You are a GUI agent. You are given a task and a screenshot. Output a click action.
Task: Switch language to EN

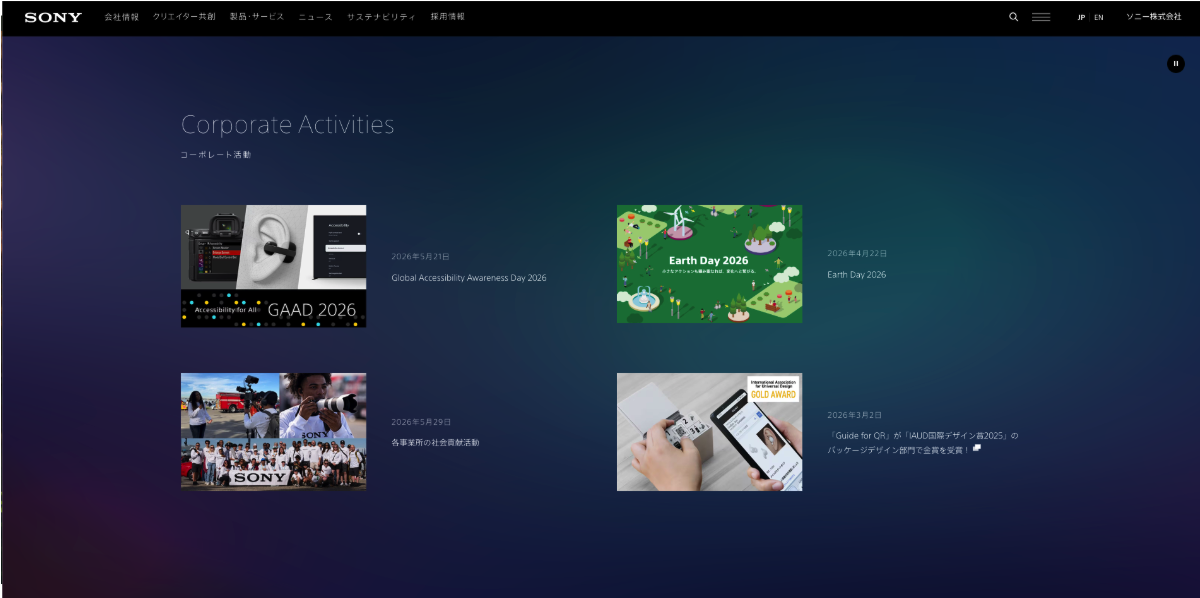[x=1099, y=17]
